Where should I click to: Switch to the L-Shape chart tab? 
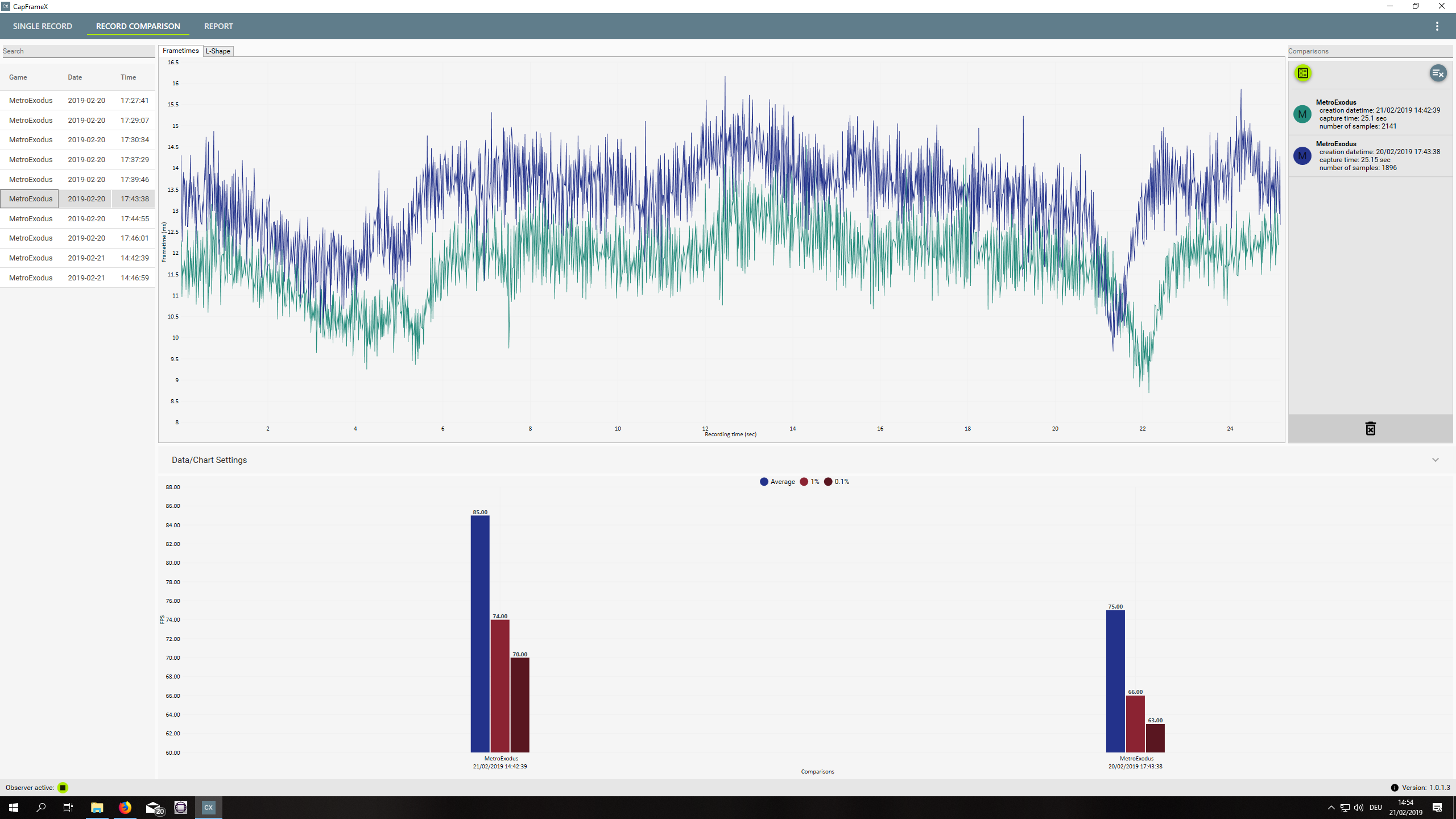pos(218,51)
